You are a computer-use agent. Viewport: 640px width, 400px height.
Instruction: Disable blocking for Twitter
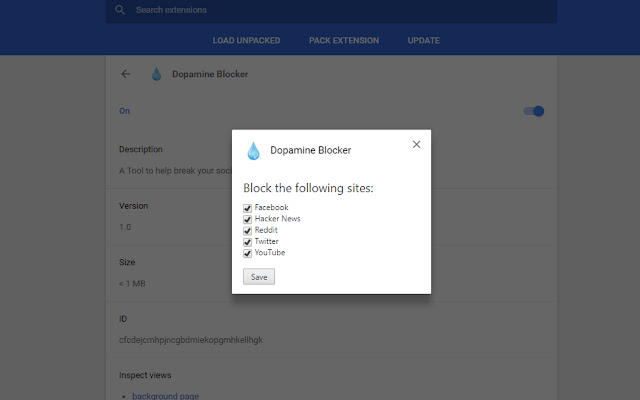tap(248, 242)
